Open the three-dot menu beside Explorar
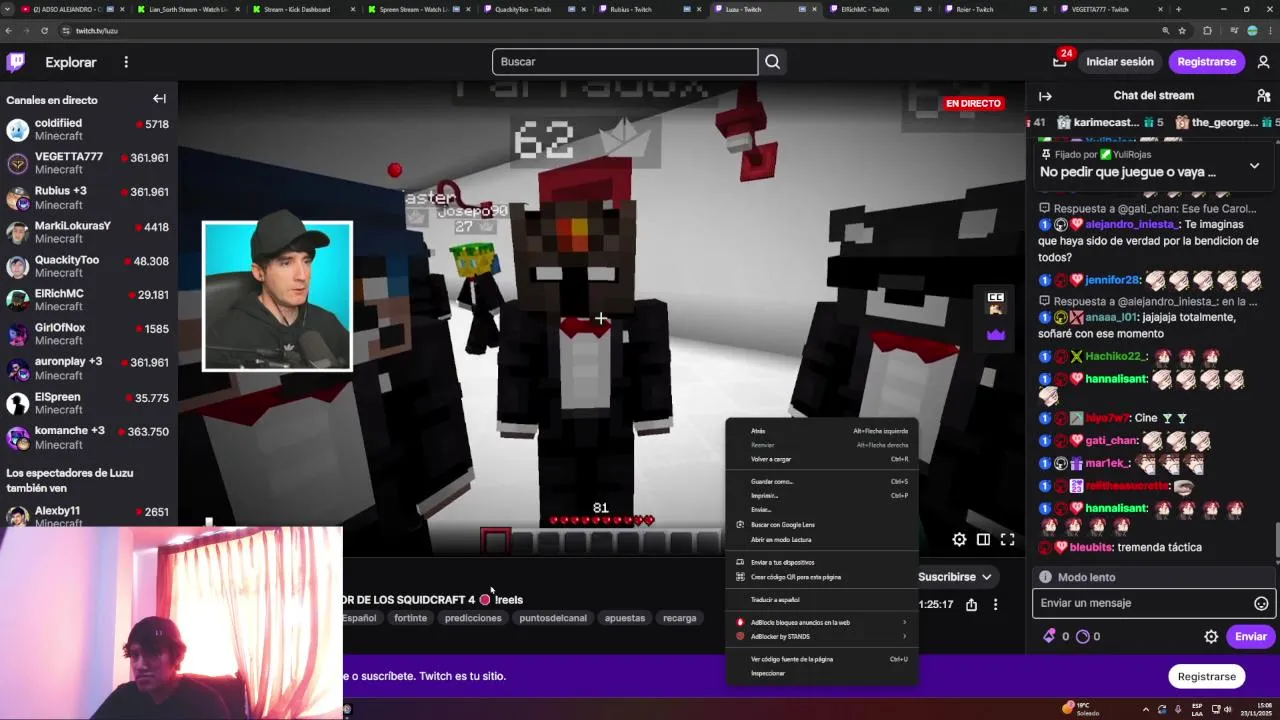 click(126, 62)
